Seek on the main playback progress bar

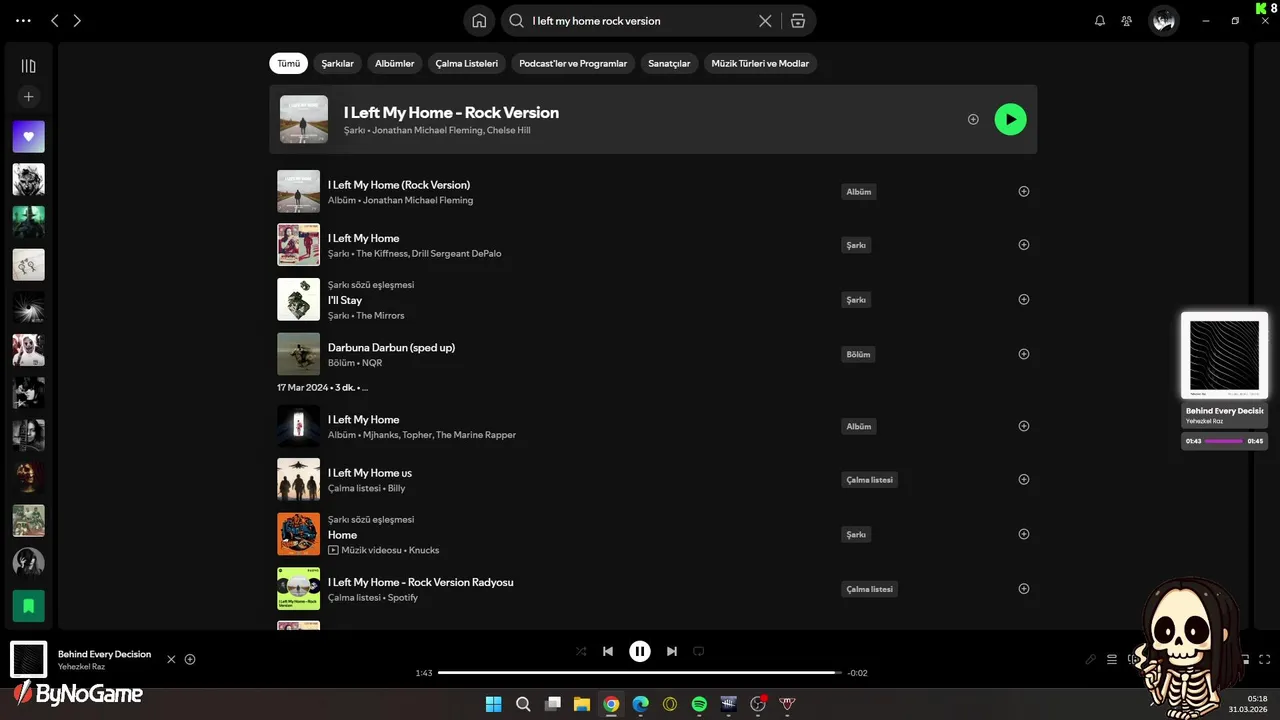(x=639, y=673)
